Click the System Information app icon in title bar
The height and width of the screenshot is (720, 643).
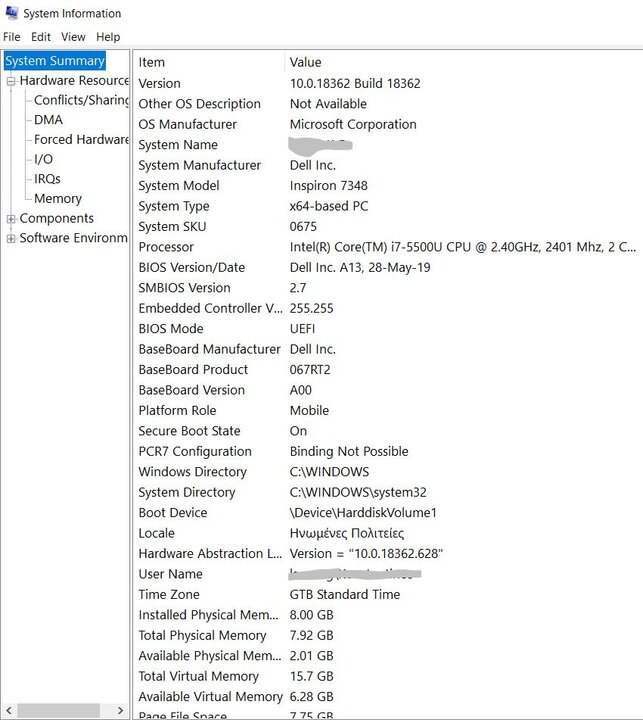11,13
